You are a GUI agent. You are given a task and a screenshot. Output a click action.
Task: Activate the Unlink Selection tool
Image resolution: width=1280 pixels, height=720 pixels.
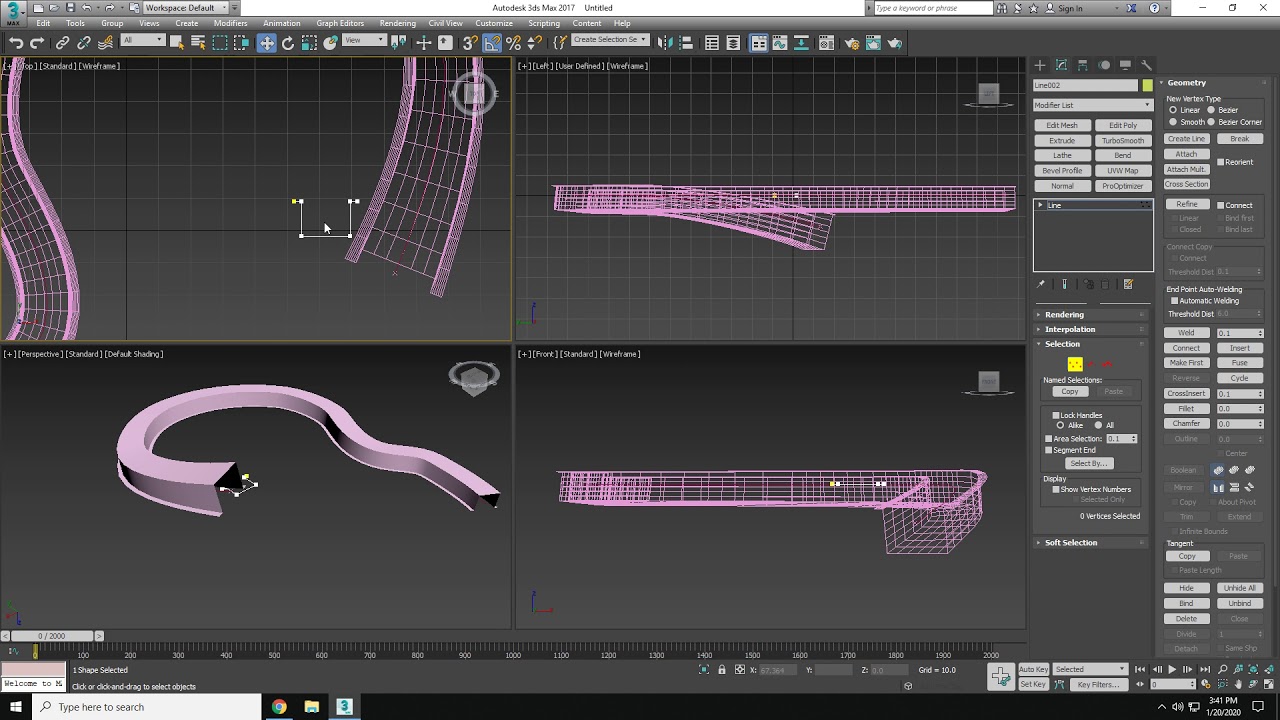pos(84,43)
